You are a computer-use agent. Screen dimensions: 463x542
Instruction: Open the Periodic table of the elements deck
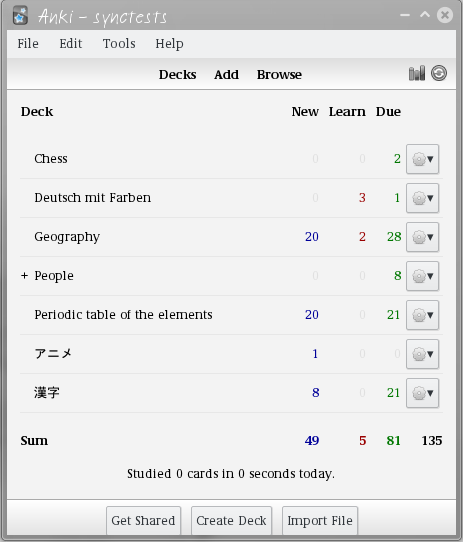pyautogui.click(x=123, y=315)
